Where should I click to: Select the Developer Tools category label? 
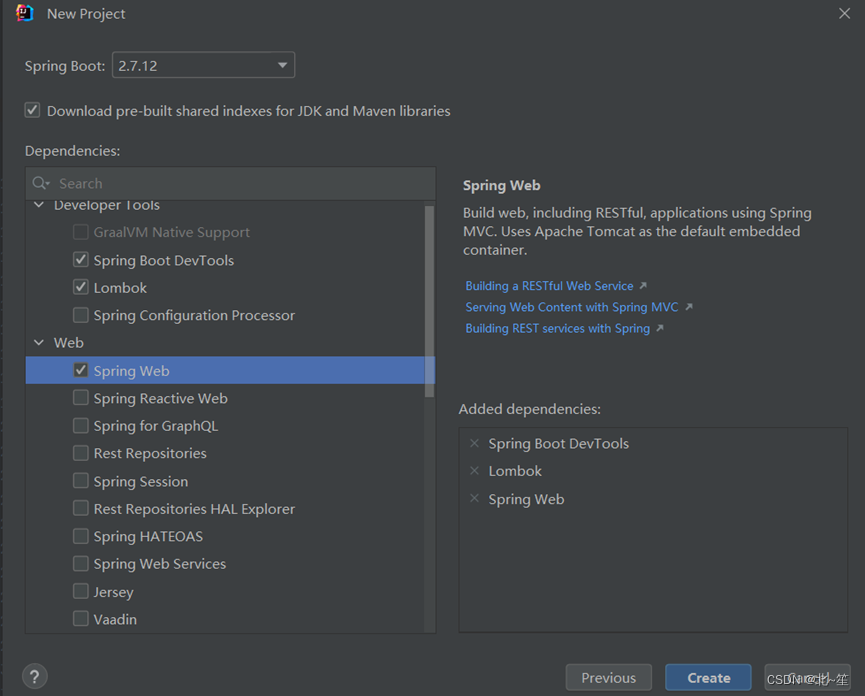(x=107, y=205)
